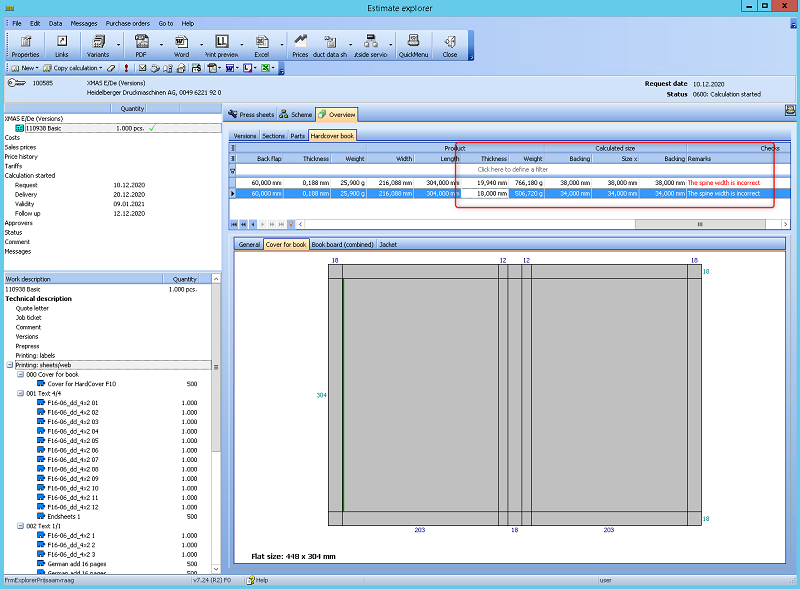Open the General tab below the grid

point(249,244)
